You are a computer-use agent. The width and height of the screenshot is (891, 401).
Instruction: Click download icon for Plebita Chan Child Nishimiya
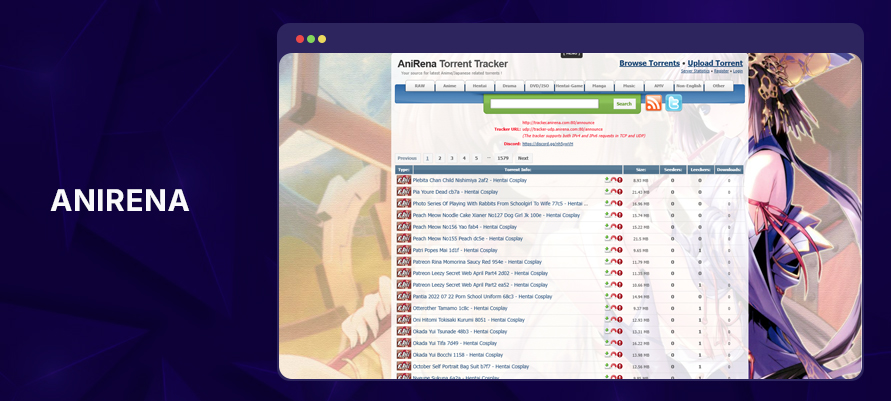(x=607, y=180)
